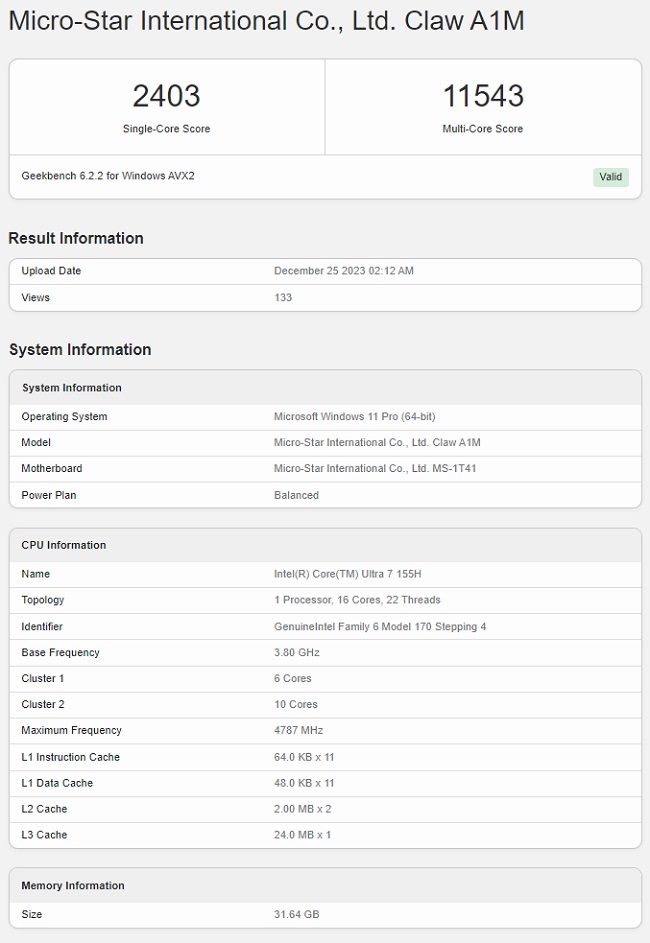Select the memory size 31.64 GB

296,914
